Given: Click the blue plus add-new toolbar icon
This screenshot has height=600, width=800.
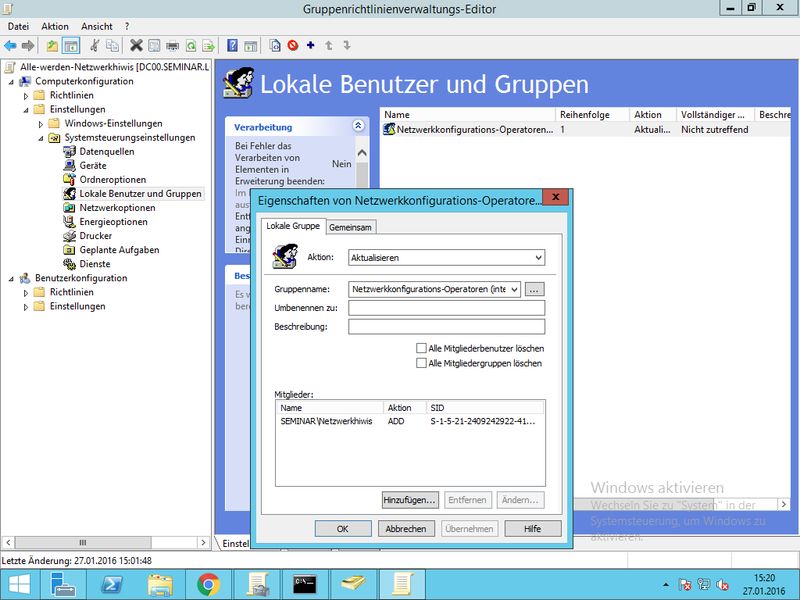Looking at the screenshot, I should [x=311, y=46].
